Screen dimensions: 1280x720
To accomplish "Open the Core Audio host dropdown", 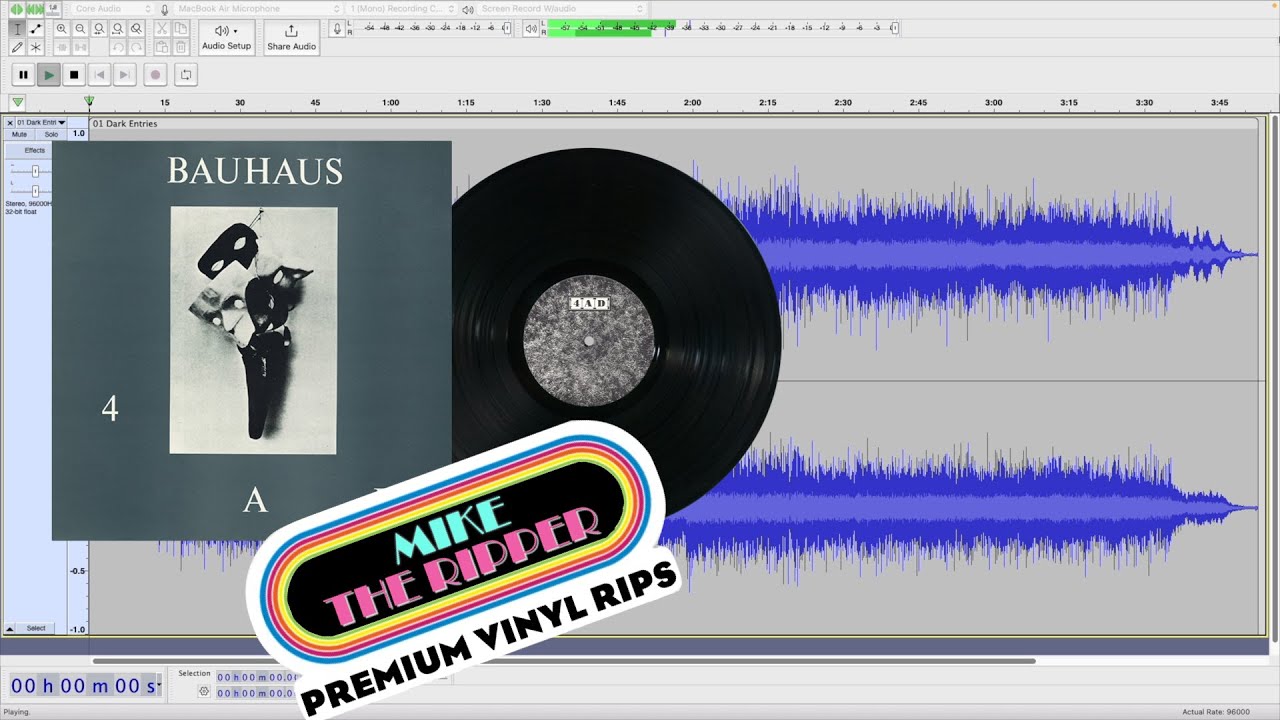I will click(x=111, y=9).
